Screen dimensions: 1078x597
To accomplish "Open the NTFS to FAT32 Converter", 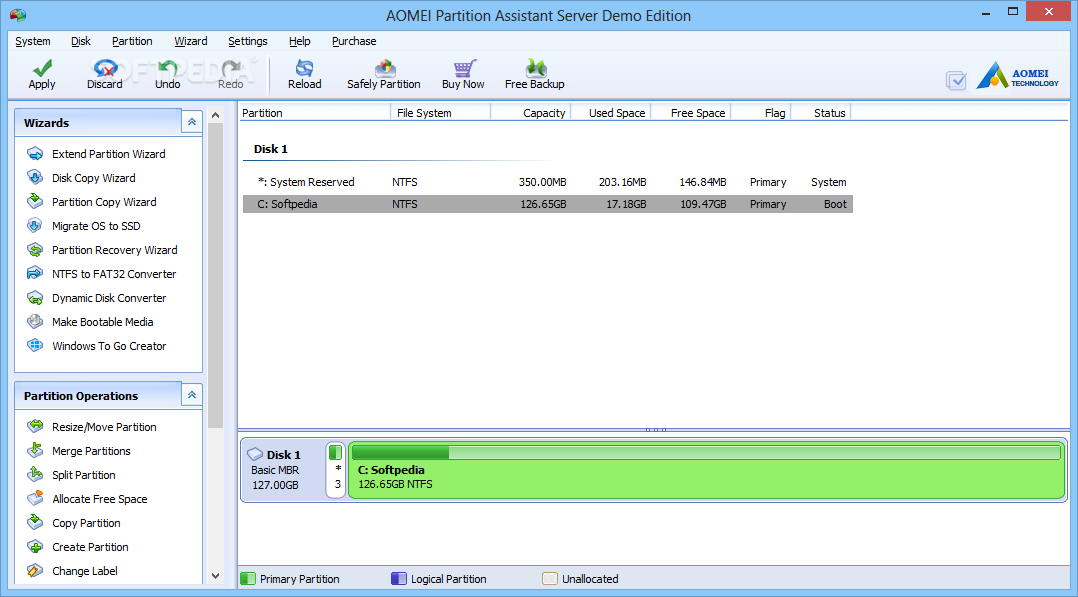I will (114, 274).
